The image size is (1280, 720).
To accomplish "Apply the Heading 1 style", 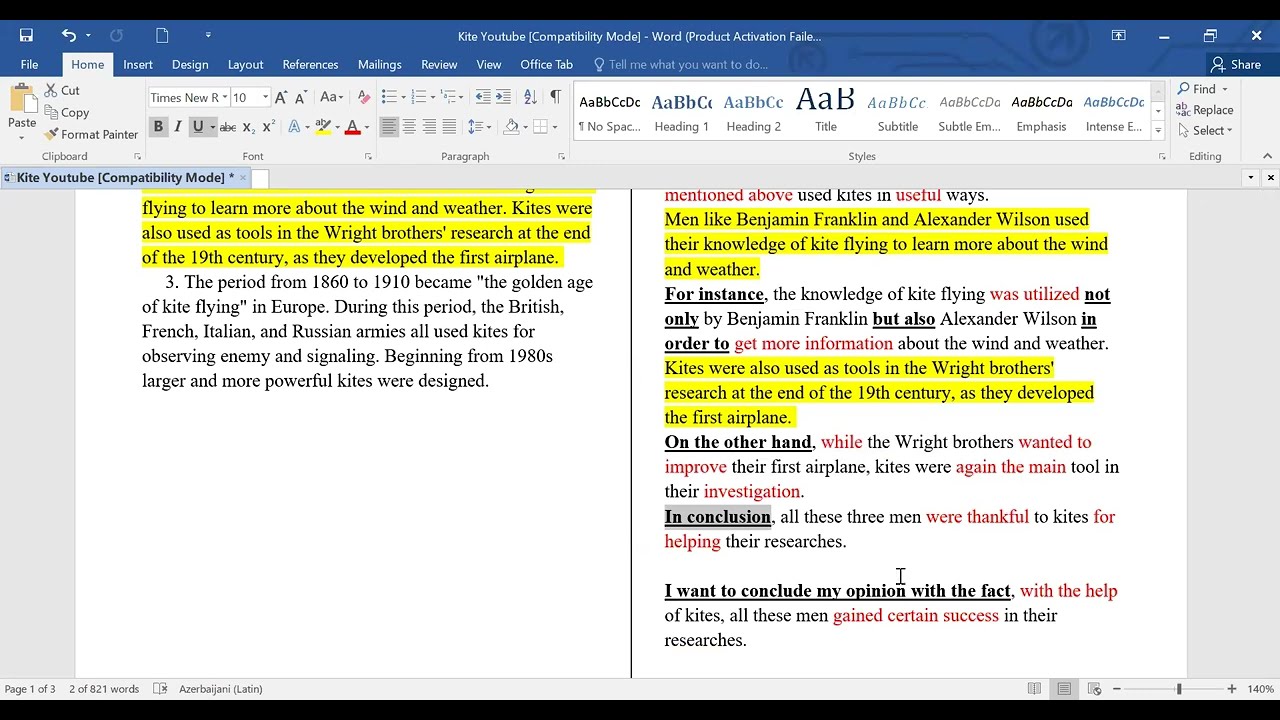I will 682,111.
